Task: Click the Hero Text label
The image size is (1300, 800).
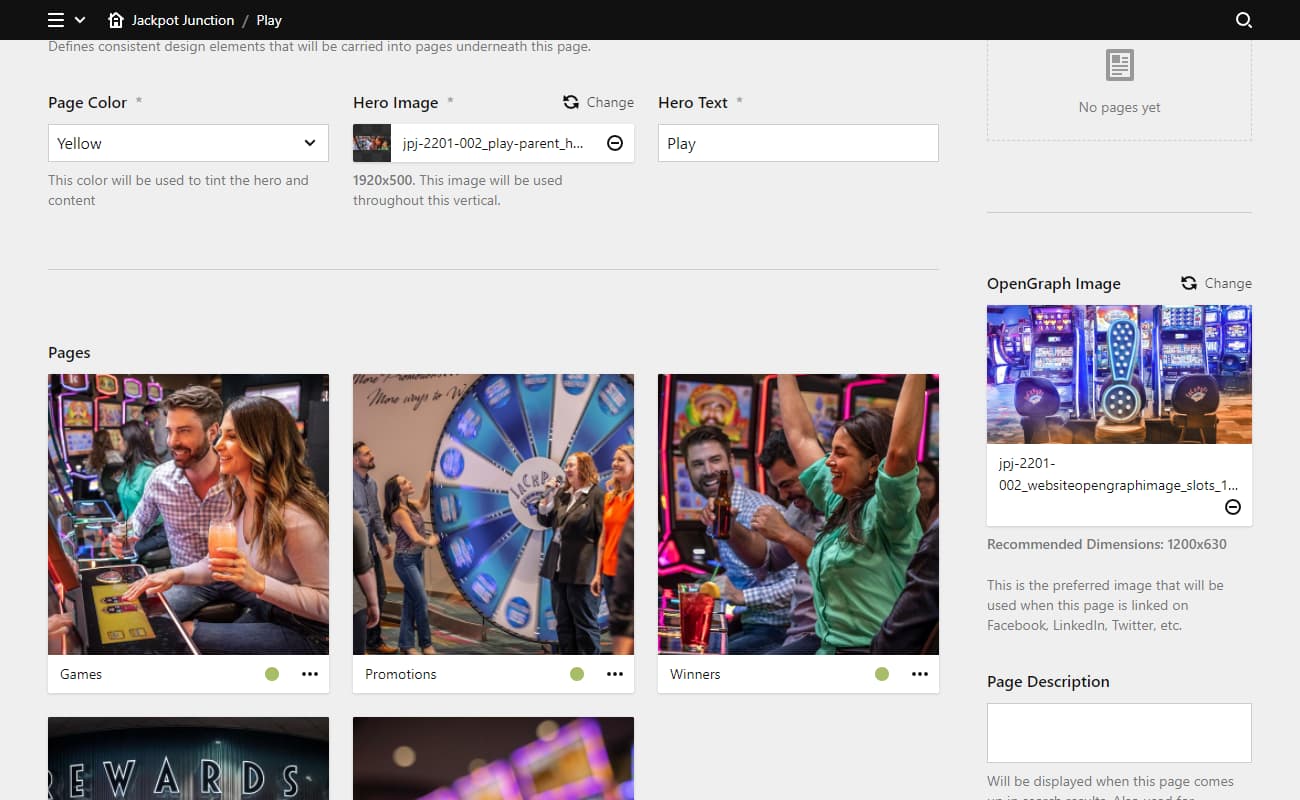Action: [x=693, y=102]
